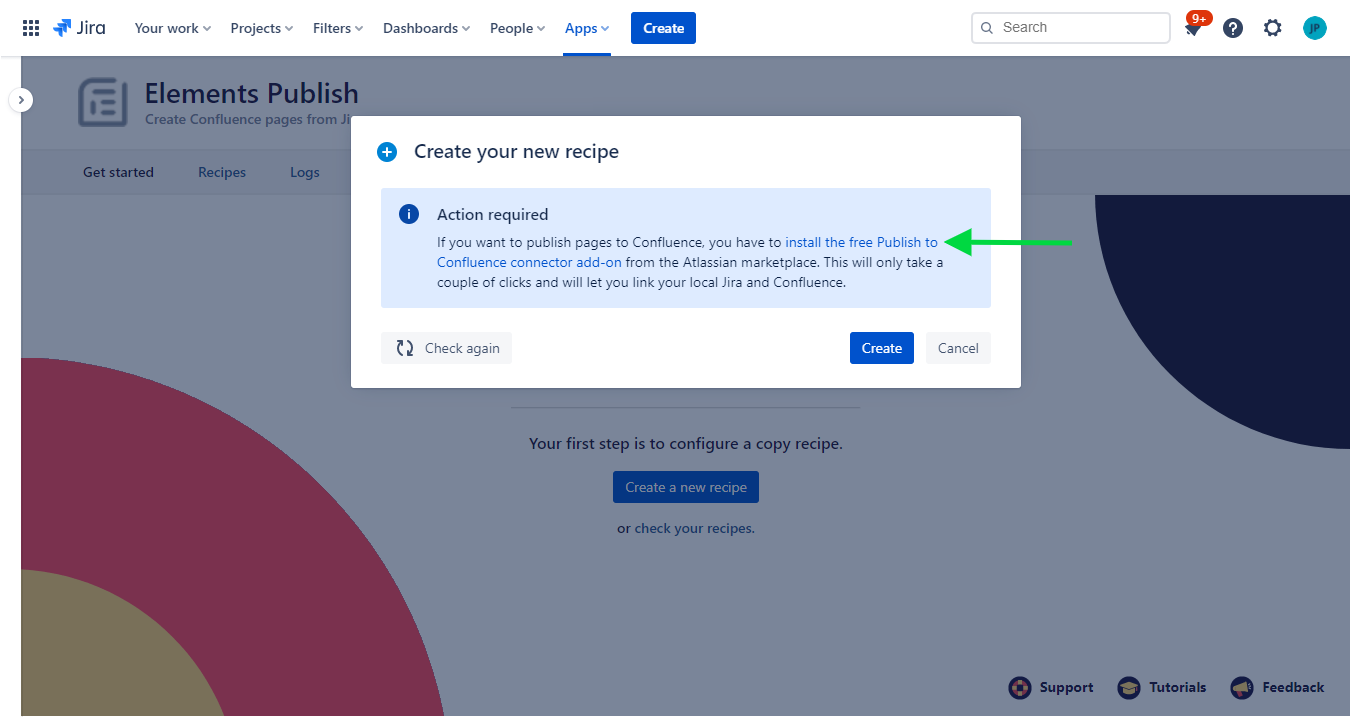Expand the Your work dropdown
This screenshot has width=1350, height=717.
point(172,28)
